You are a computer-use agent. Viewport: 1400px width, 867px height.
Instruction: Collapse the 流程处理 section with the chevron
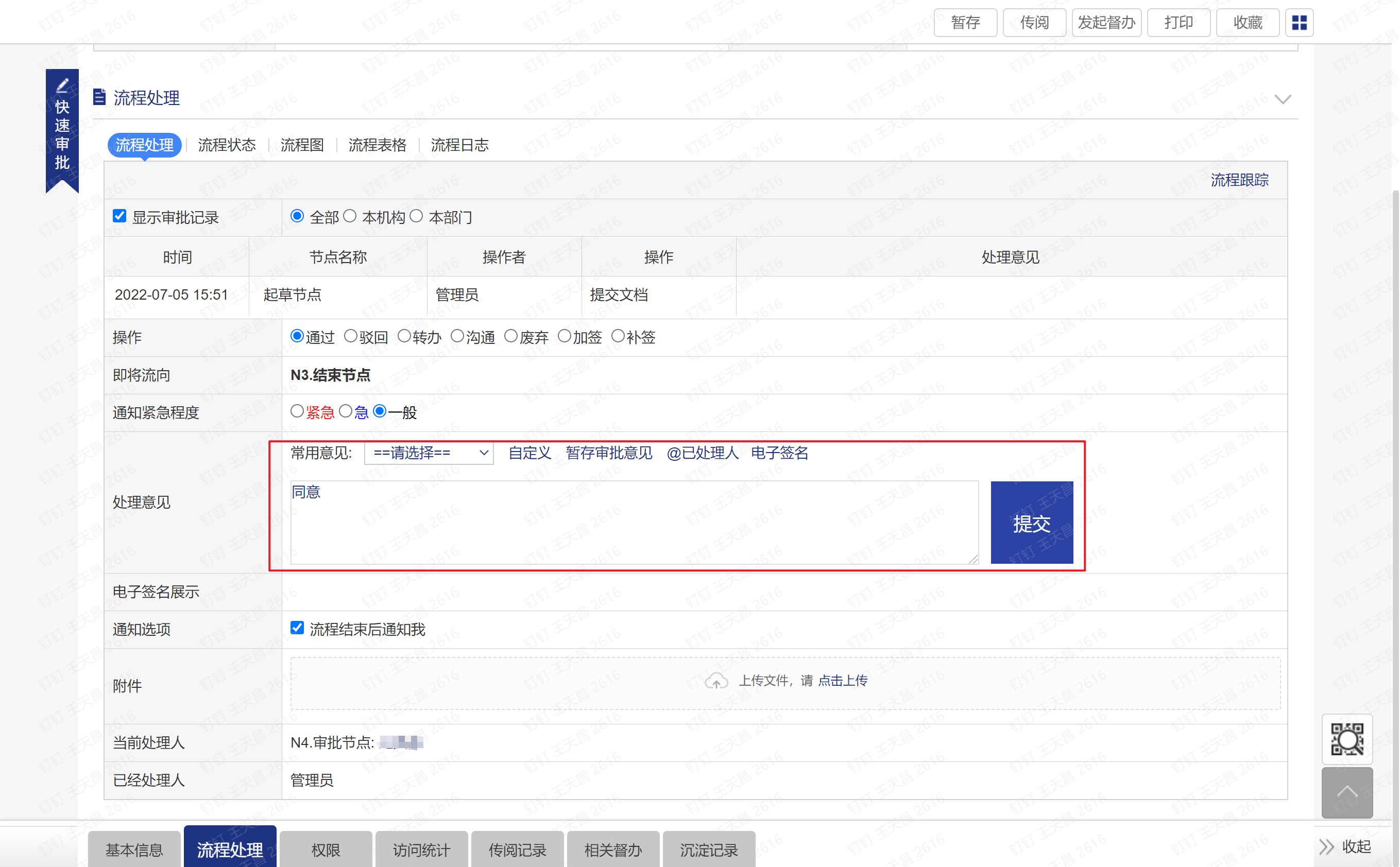[1283, 99]
